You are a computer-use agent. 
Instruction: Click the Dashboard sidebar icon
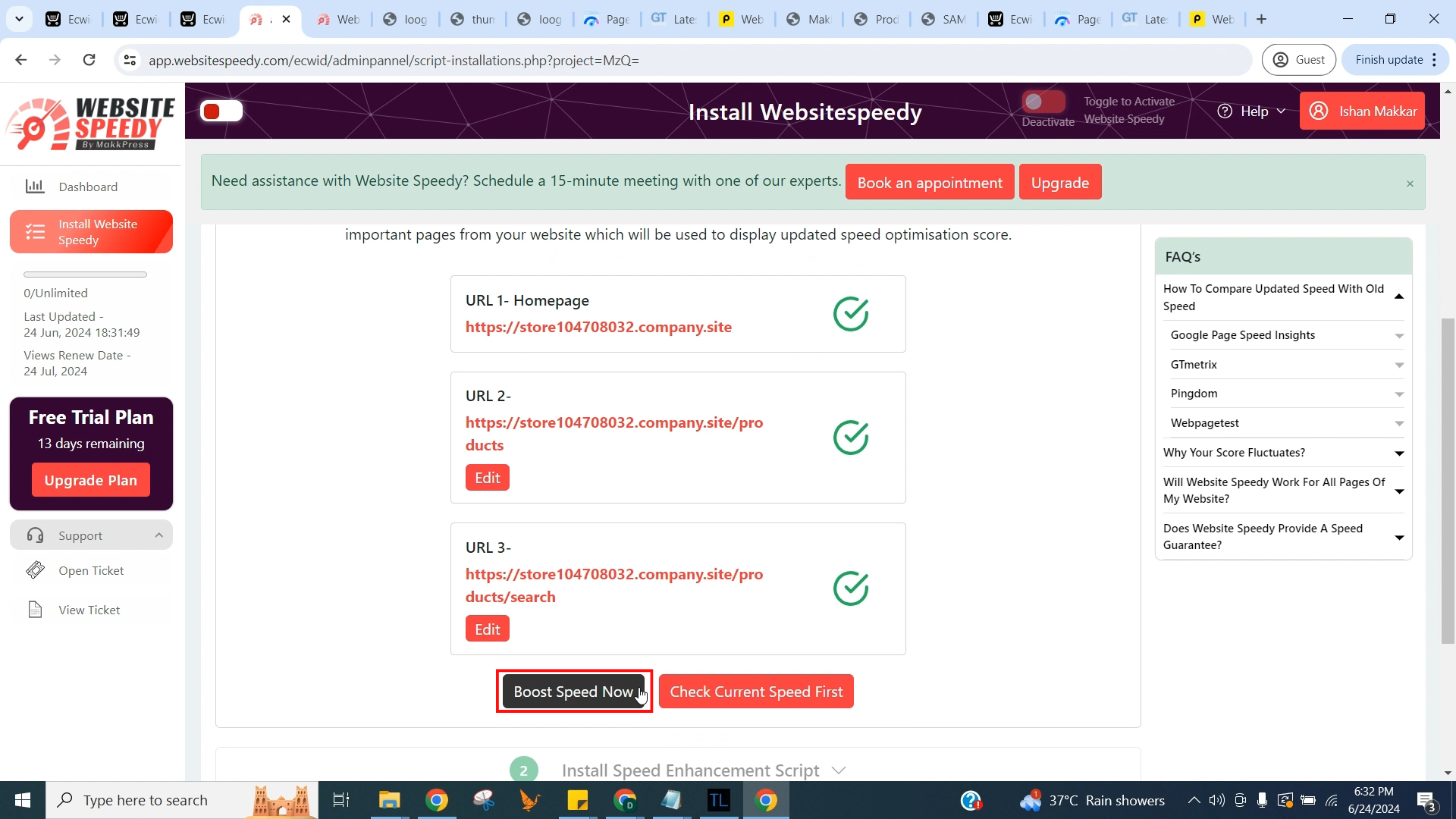(34, 186)
